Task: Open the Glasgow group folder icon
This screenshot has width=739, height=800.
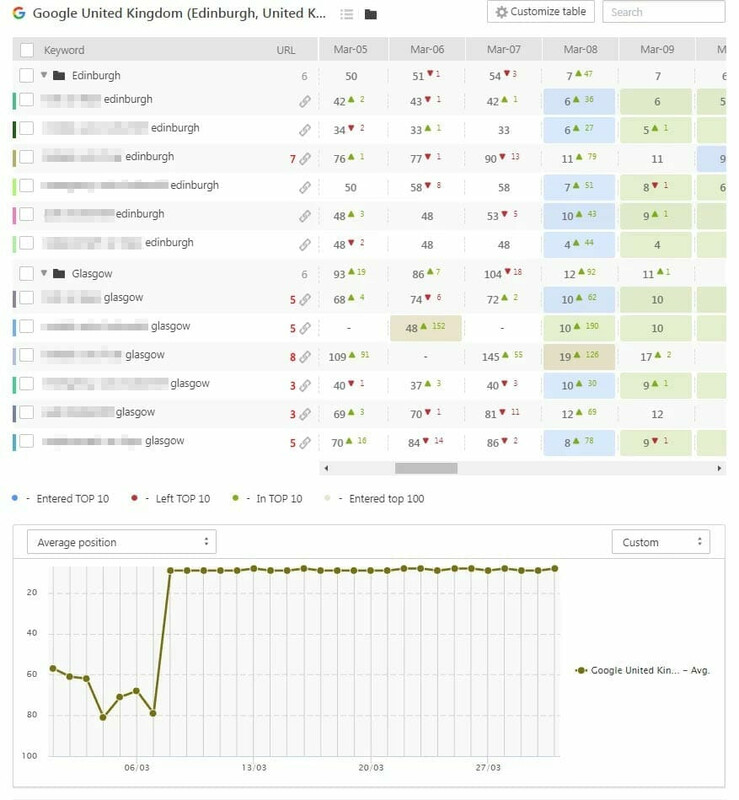Action: (59, 273)
